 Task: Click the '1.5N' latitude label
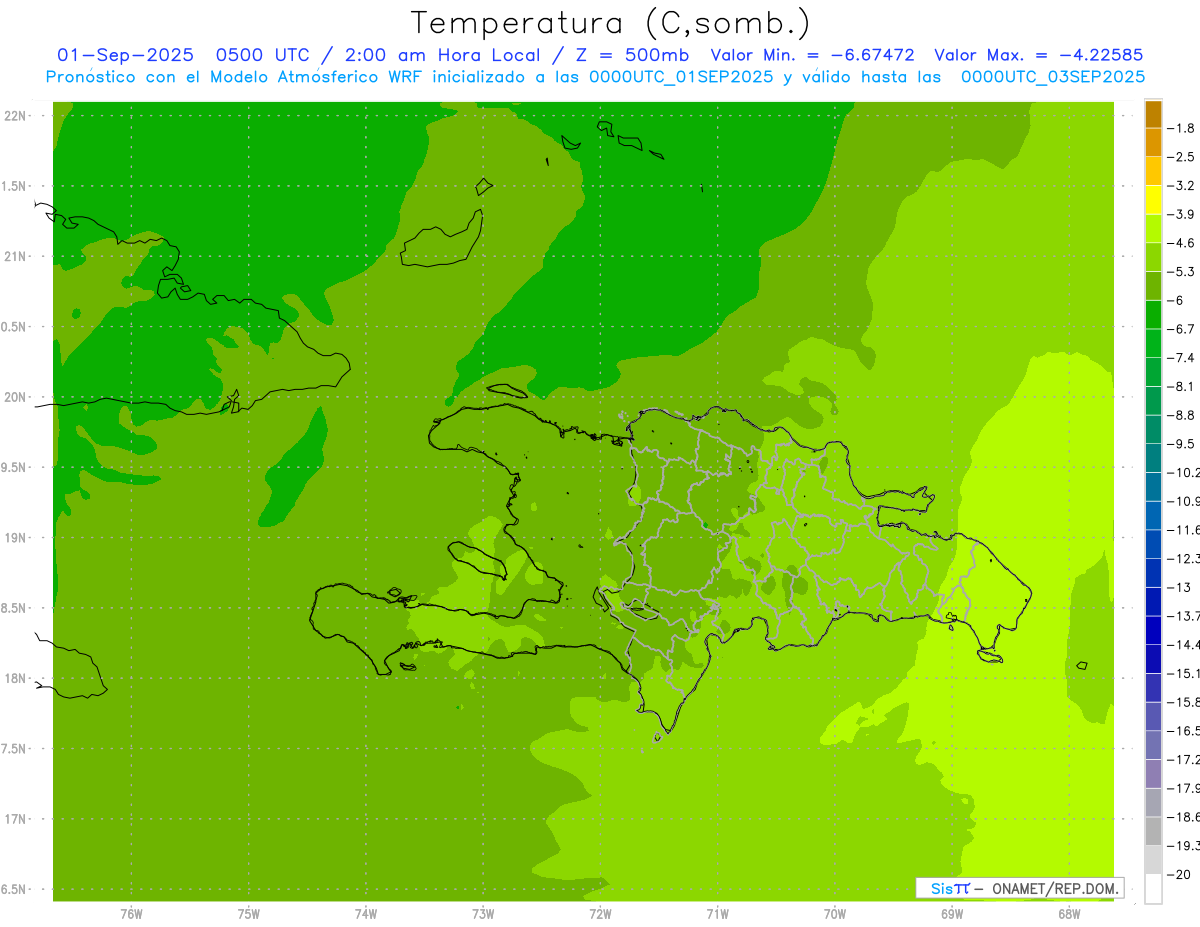coord(15,186)
